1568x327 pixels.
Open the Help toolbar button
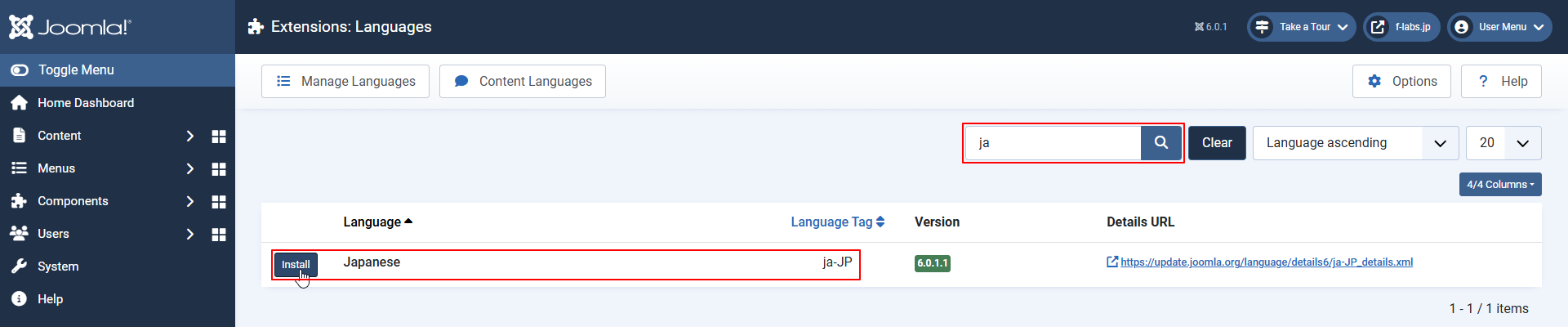tap(1501, 81)
